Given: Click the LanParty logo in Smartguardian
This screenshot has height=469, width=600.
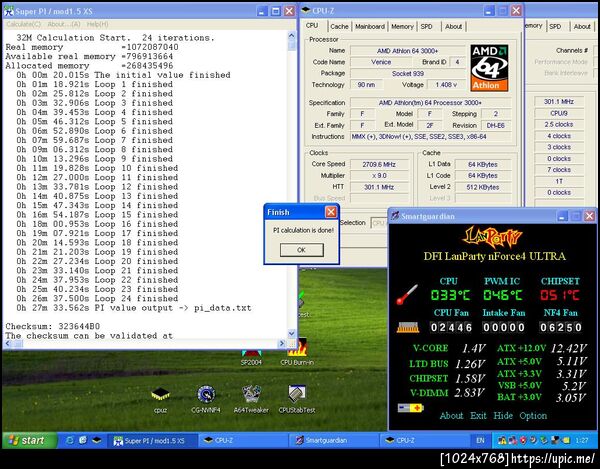Looking at the screenshot, I should (492, 237).
